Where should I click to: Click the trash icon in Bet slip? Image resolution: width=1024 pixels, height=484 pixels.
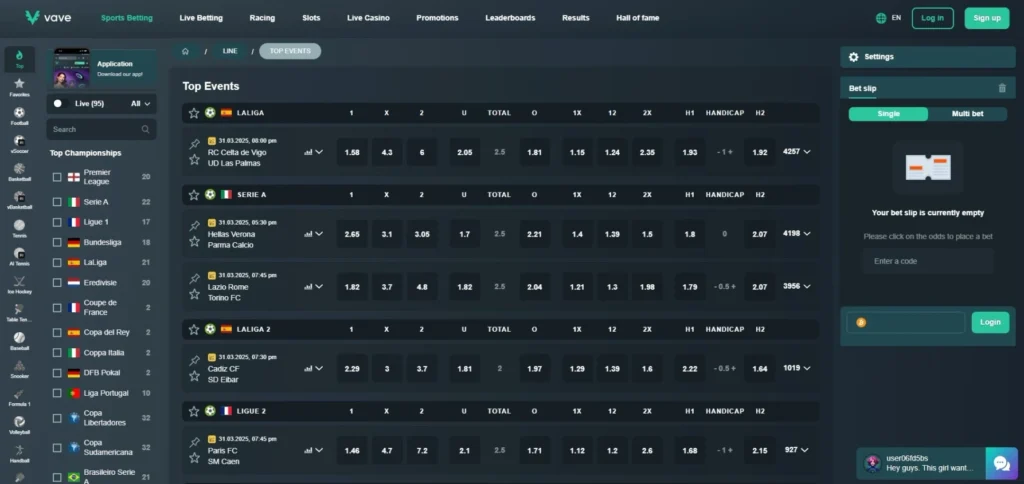[x=1002, y=89]
